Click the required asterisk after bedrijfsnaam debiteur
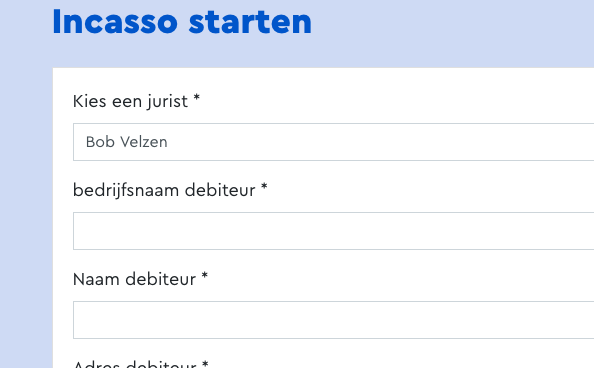Viewport: 594px width, 368px height. (264, 187)
